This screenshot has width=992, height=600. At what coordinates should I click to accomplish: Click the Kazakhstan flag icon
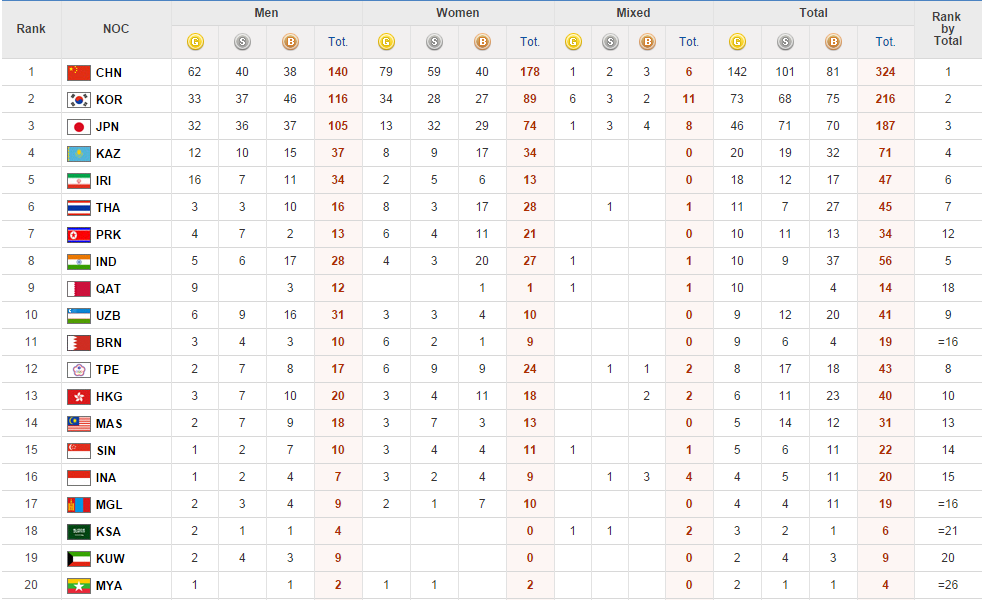click(78, 153)
